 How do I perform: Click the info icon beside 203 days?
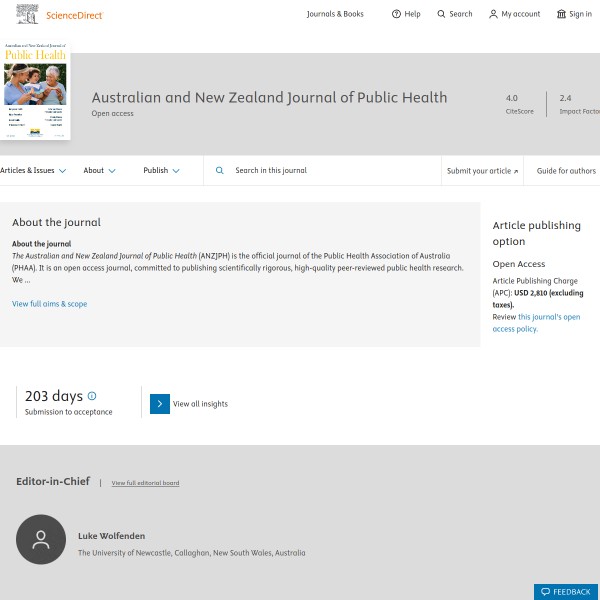pyautogui.click(x=92, y=396)
